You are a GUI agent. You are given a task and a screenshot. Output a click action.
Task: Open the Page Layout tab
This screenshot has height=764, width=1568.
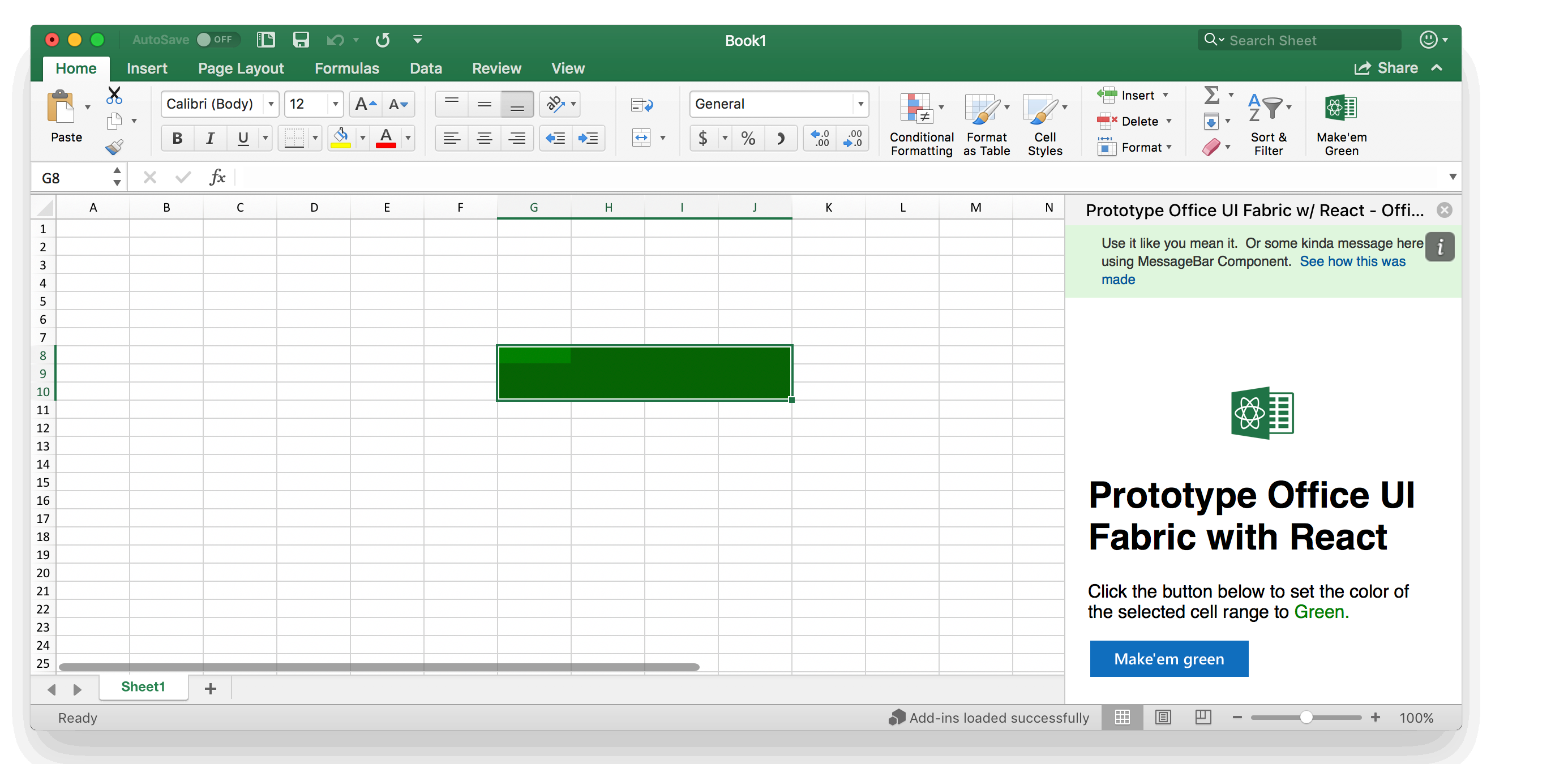coord(241,68)
